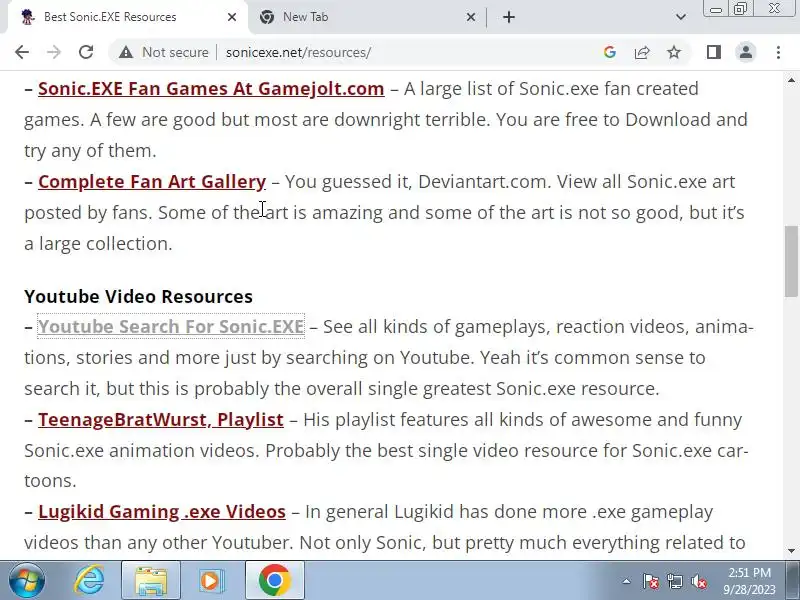
Task: Open the Windows Start menu
Action: (x=27, y=581)
